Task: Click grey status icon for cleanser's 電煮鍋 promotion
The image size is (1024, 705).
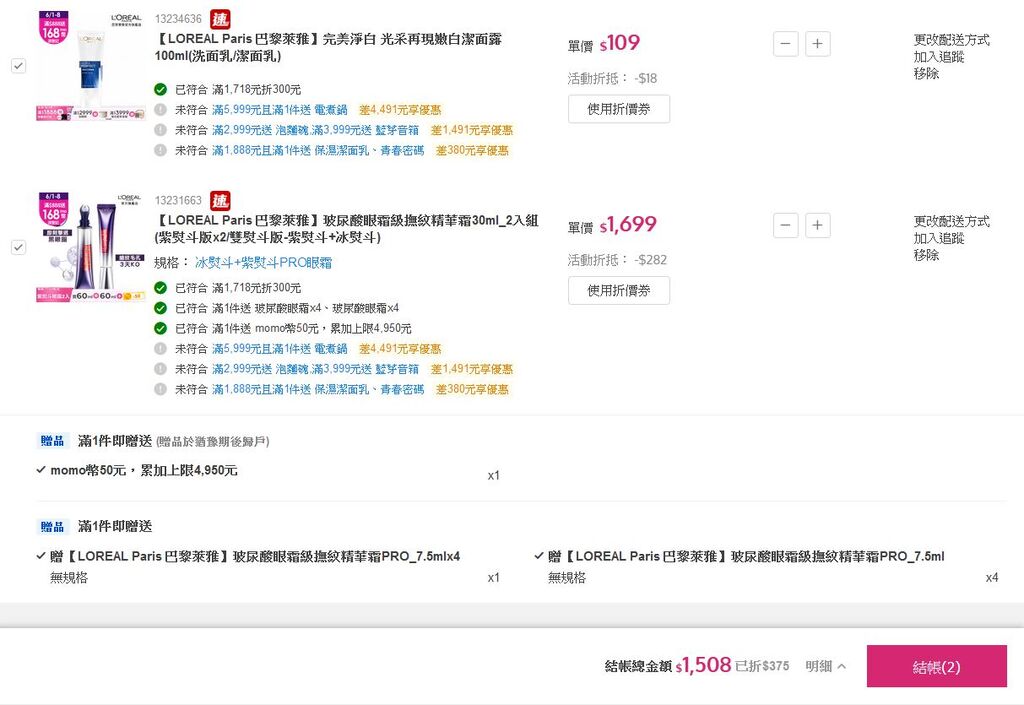Action: [x=161, y=110]
